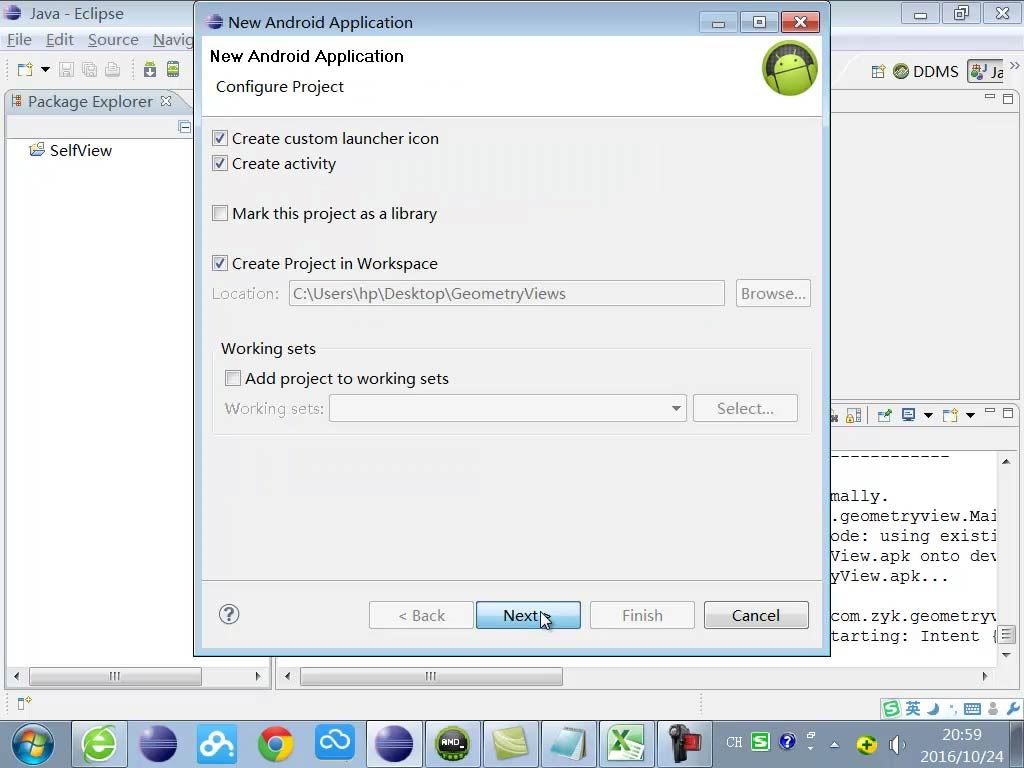Open the Working sets combo box
The image size is (1024, 768).
tap(507, 408)
